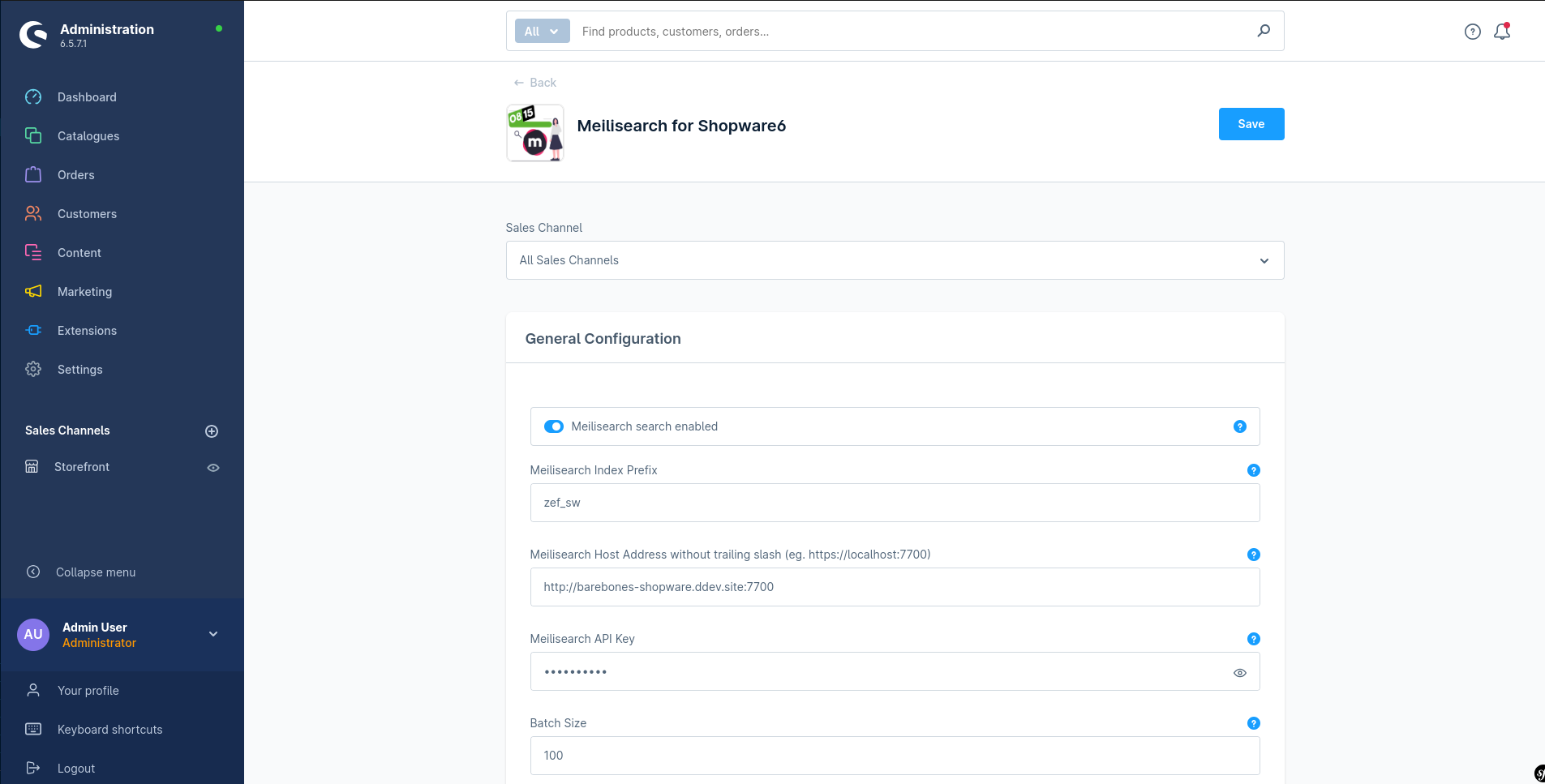Edit the Meilisearch Host Address field
Screen dimensions: 1545x784
point(895,587)
